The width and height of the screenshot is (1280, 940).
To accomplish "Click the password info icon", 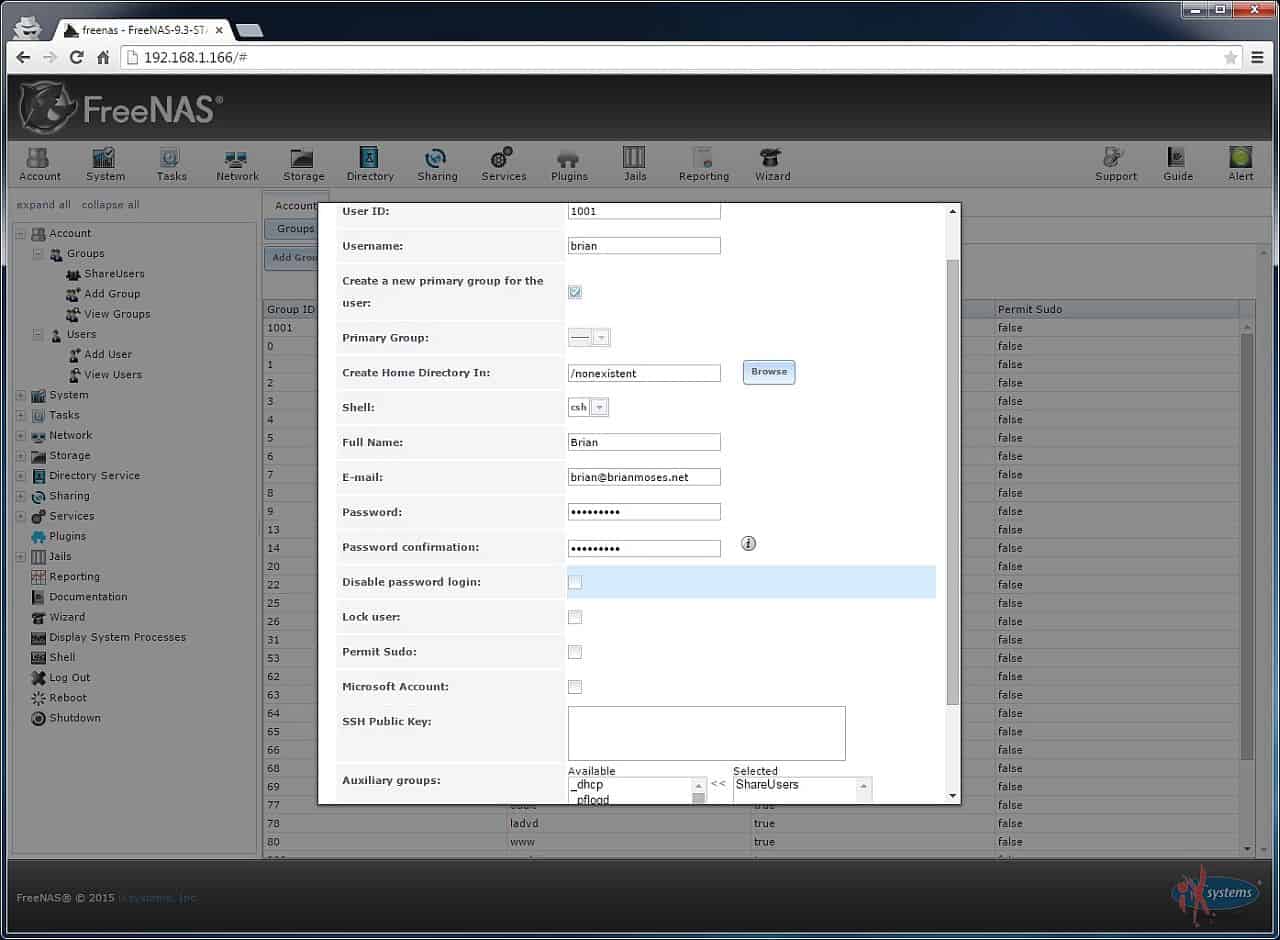I will tap(748, 543).
